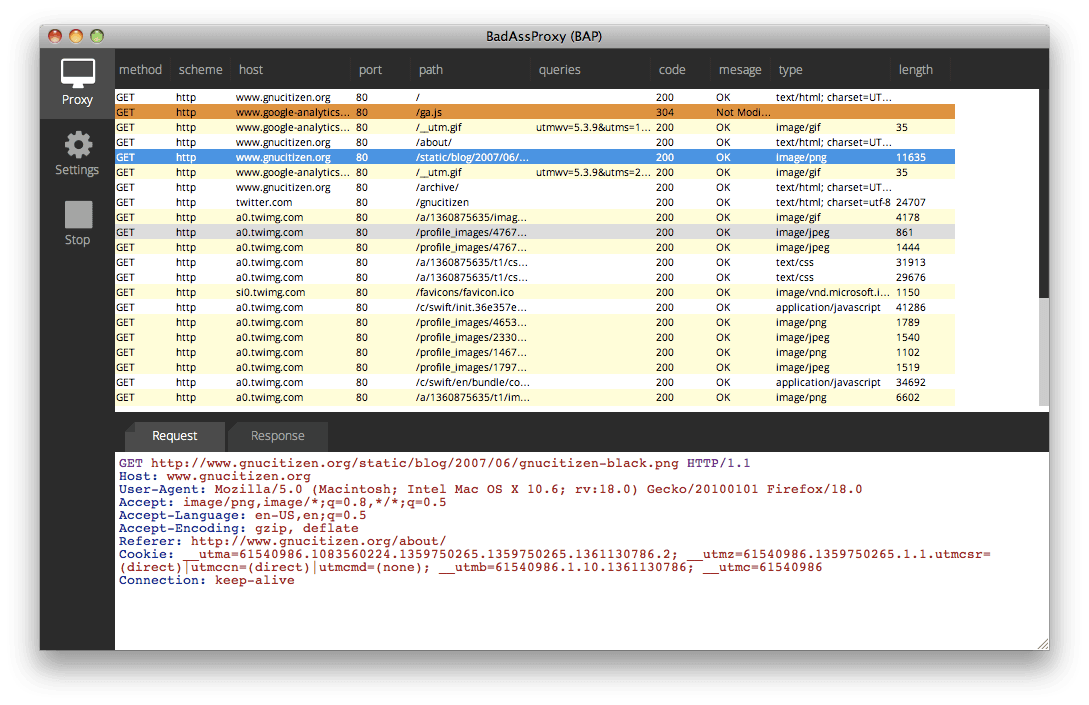Click the length value 34692

911,383
